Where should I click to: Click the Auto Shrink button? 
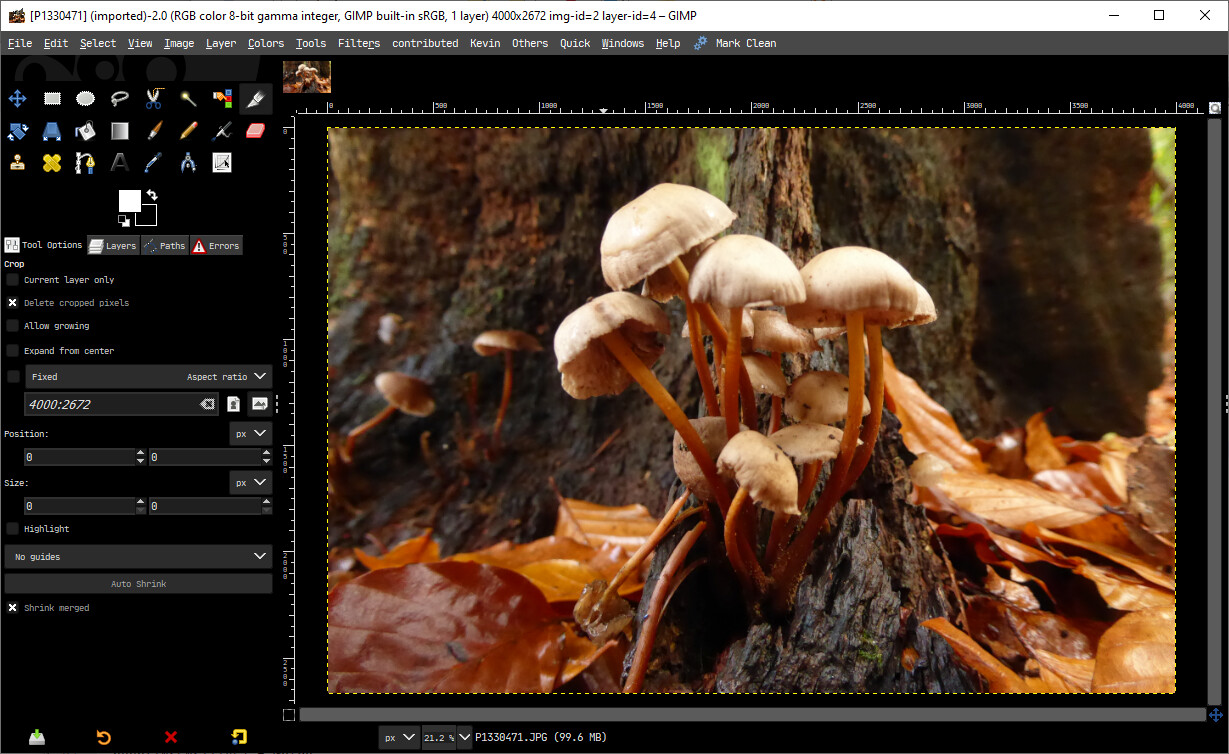[x=138, y=584]
